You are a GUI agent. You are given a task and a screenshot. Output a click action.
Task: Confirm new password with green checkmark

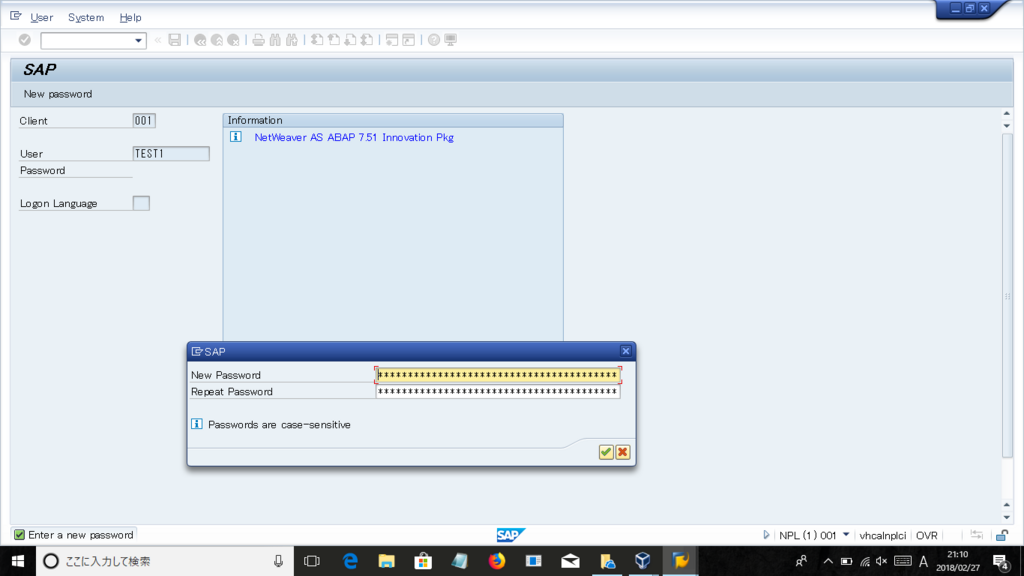[605, 452]
